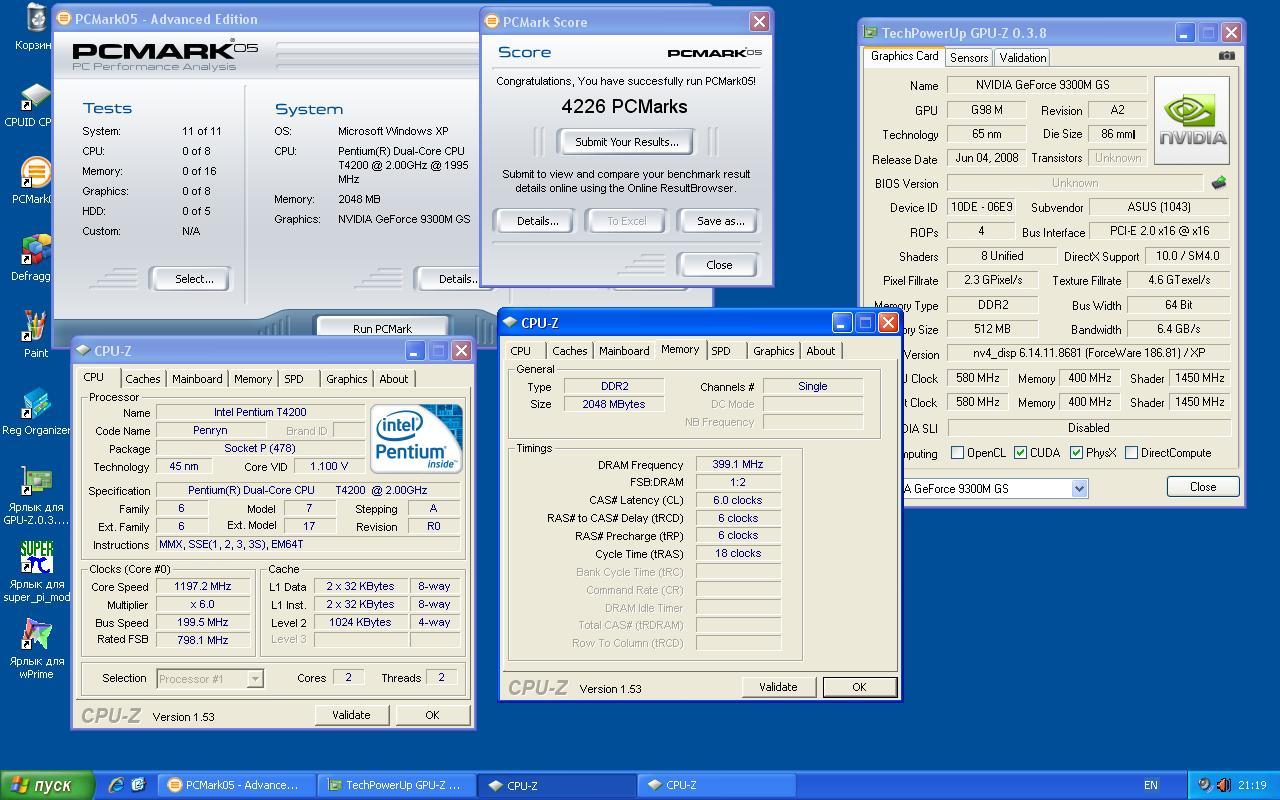
Task: Click the EN language indicator
Action: pyautogui.click(x=1151, y=785)
